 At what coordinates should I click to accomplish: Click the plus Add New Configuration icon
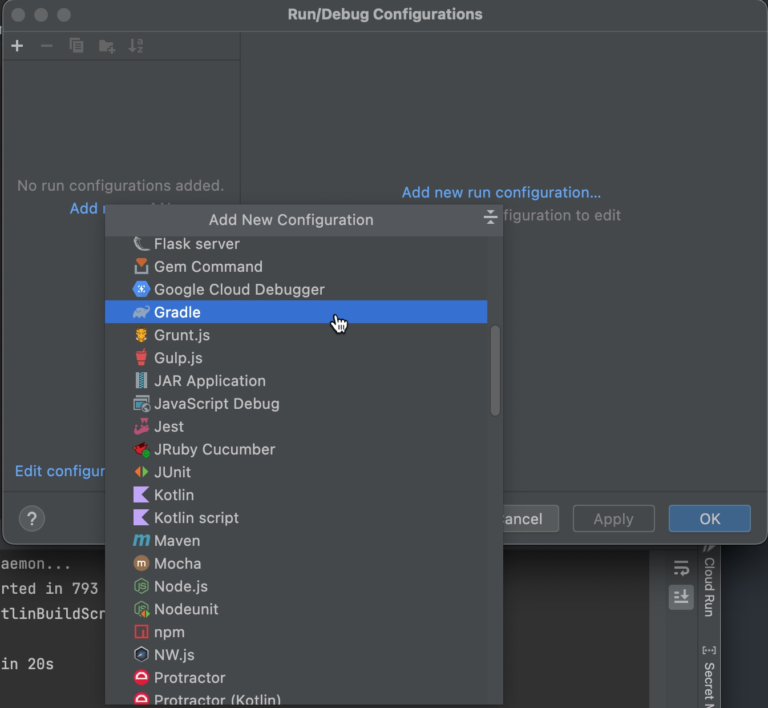(17, 46)
